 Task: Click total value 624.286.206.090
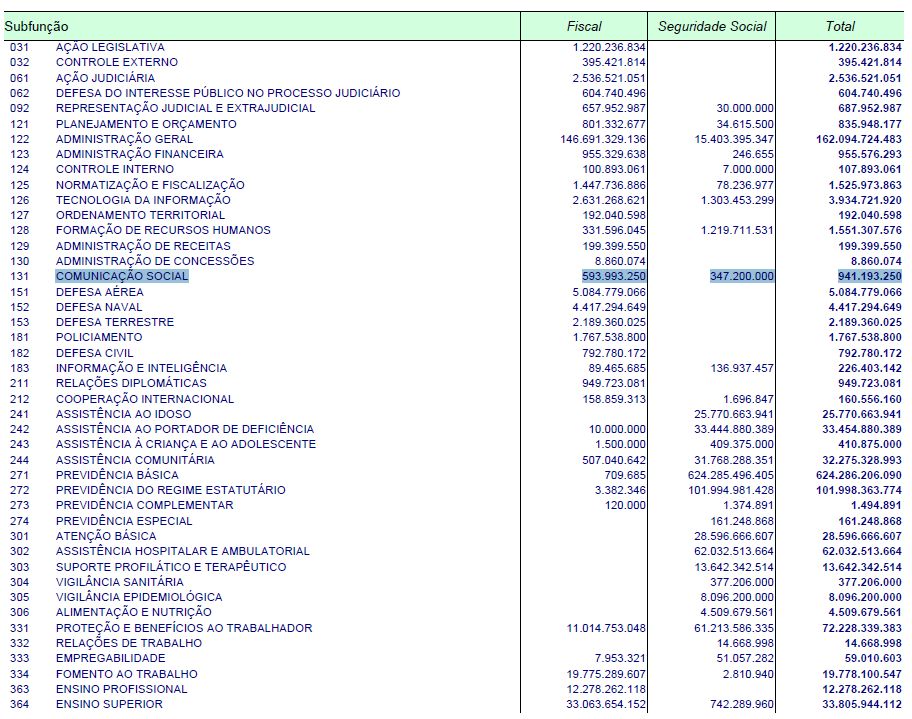[858, 475]
